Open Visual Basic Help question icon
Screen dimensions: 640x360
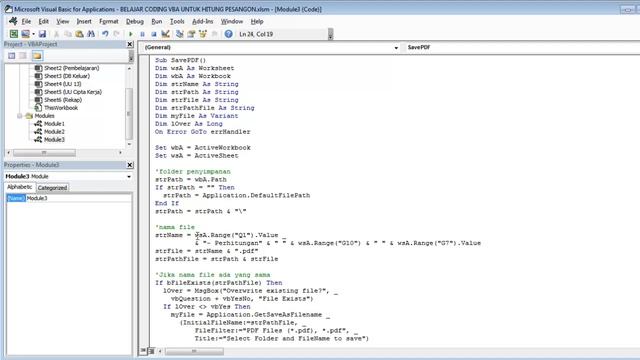tap(229, 34)
